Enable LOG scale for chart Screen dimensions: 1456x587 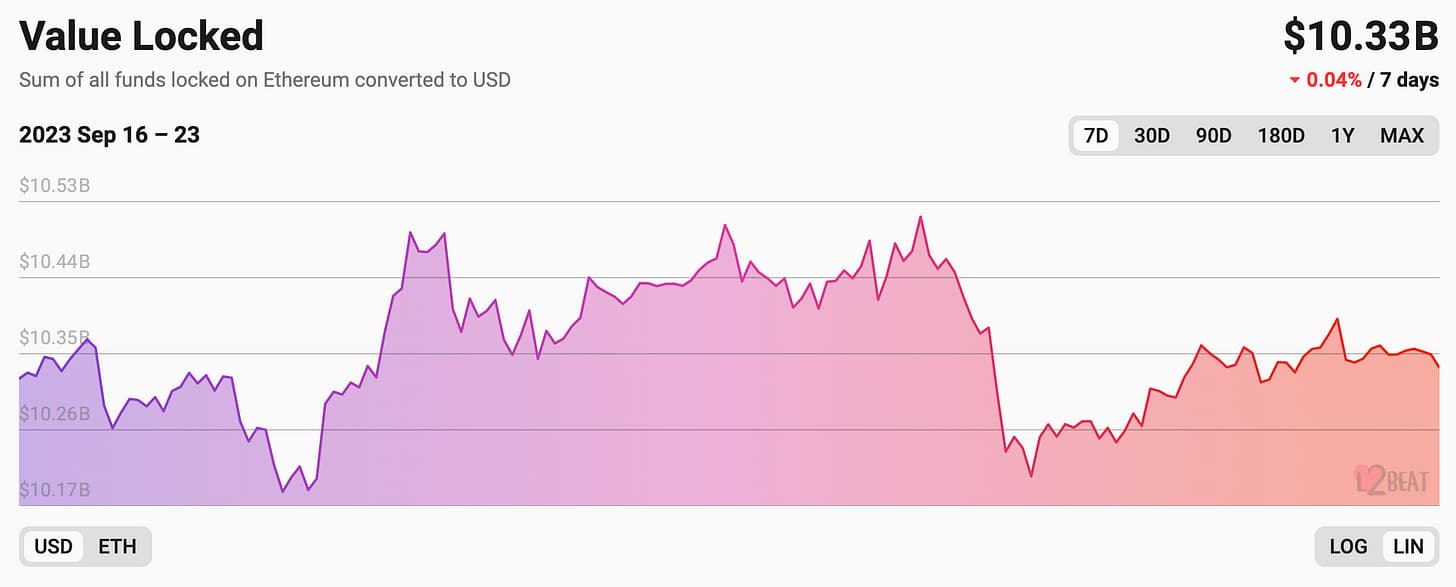tap(1348, 547)
